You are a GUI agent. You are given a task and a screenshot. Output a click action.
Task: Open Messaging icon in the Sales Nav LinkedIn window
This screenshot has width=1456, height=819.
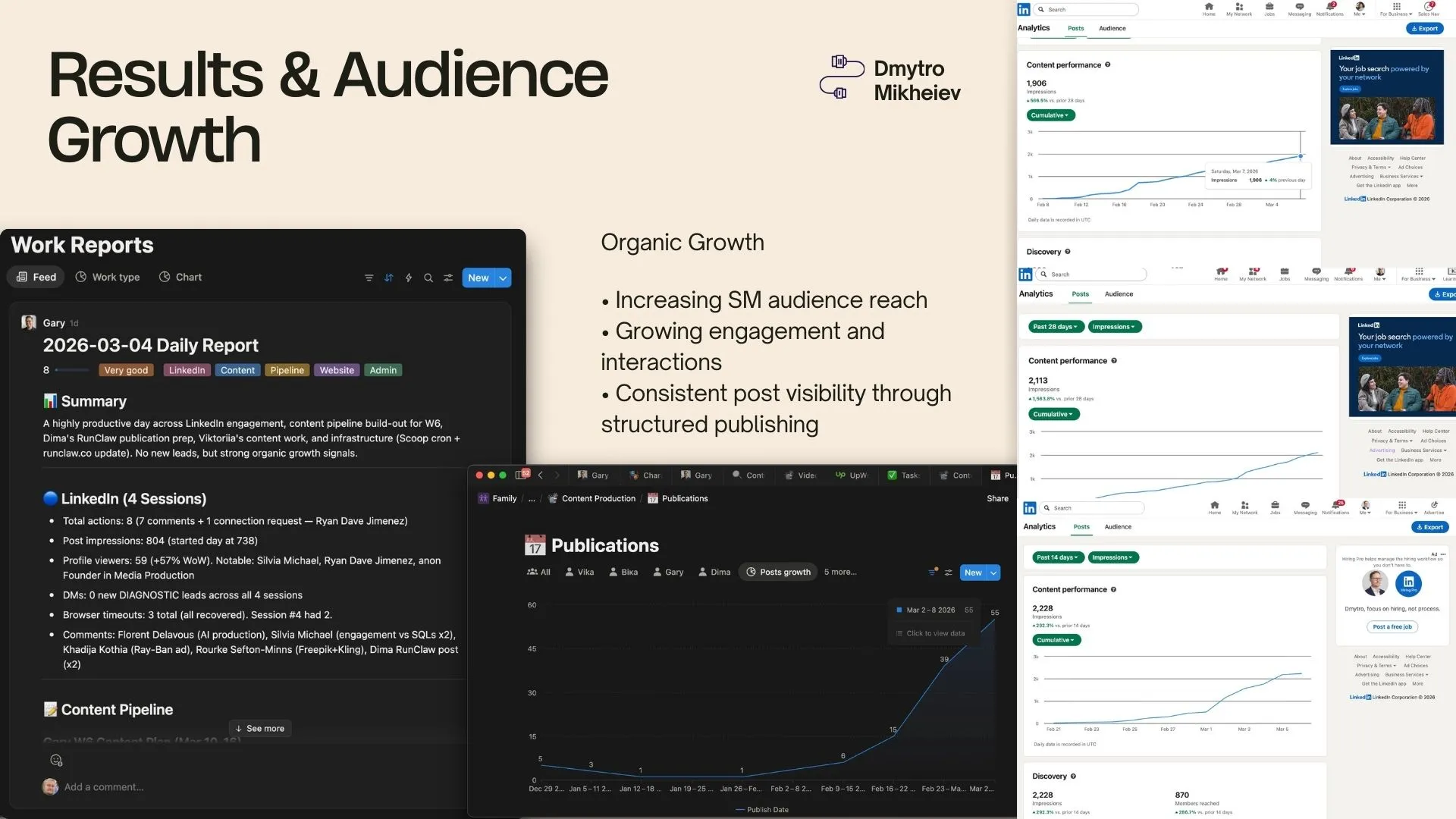[x=1299, y=9]
